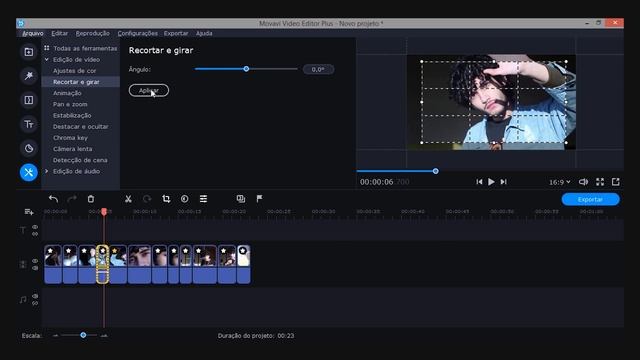Open the Ajuda menu
This screenshot has height=360, width=640.
click(204, 33)
